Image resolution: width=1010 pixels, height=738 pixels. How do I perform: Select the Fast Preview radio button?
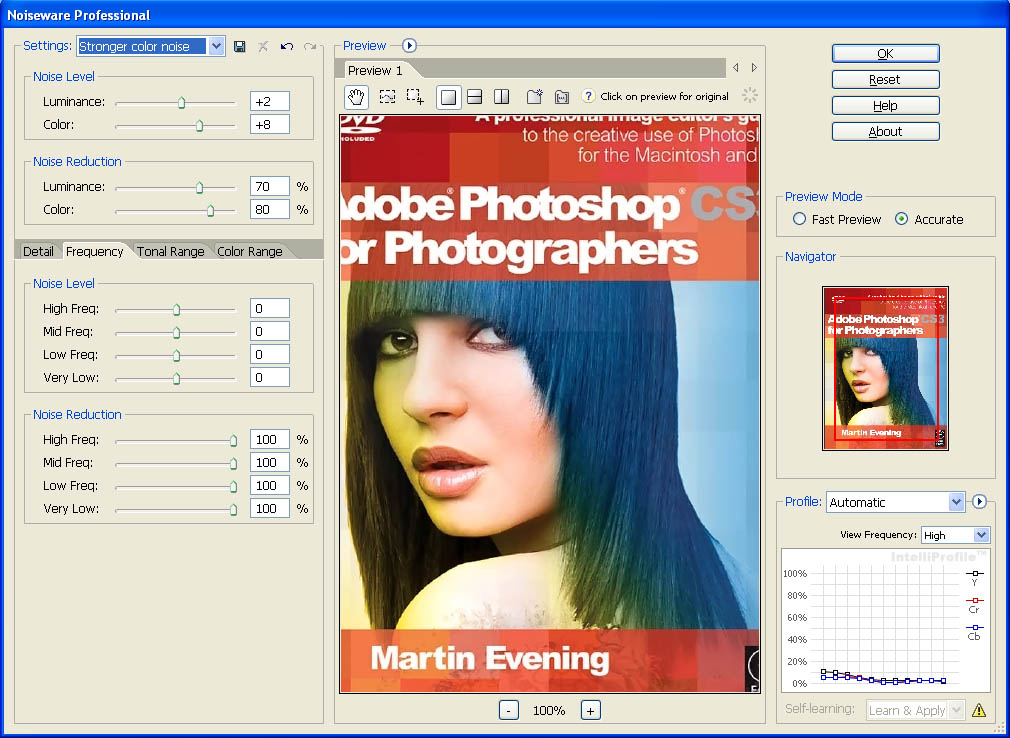pyautogui.click(x=799, y=219)
